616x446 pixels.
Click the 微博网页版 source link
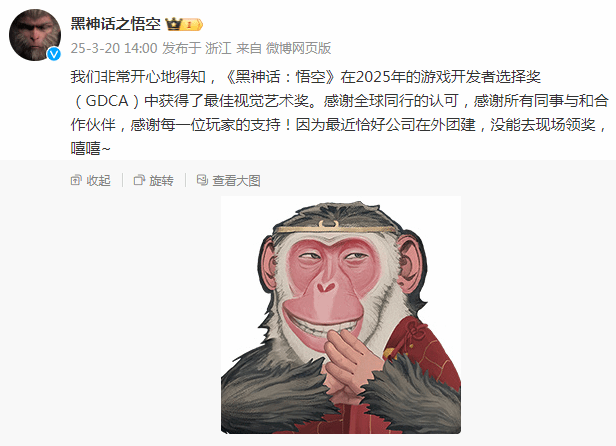[298, 48]
